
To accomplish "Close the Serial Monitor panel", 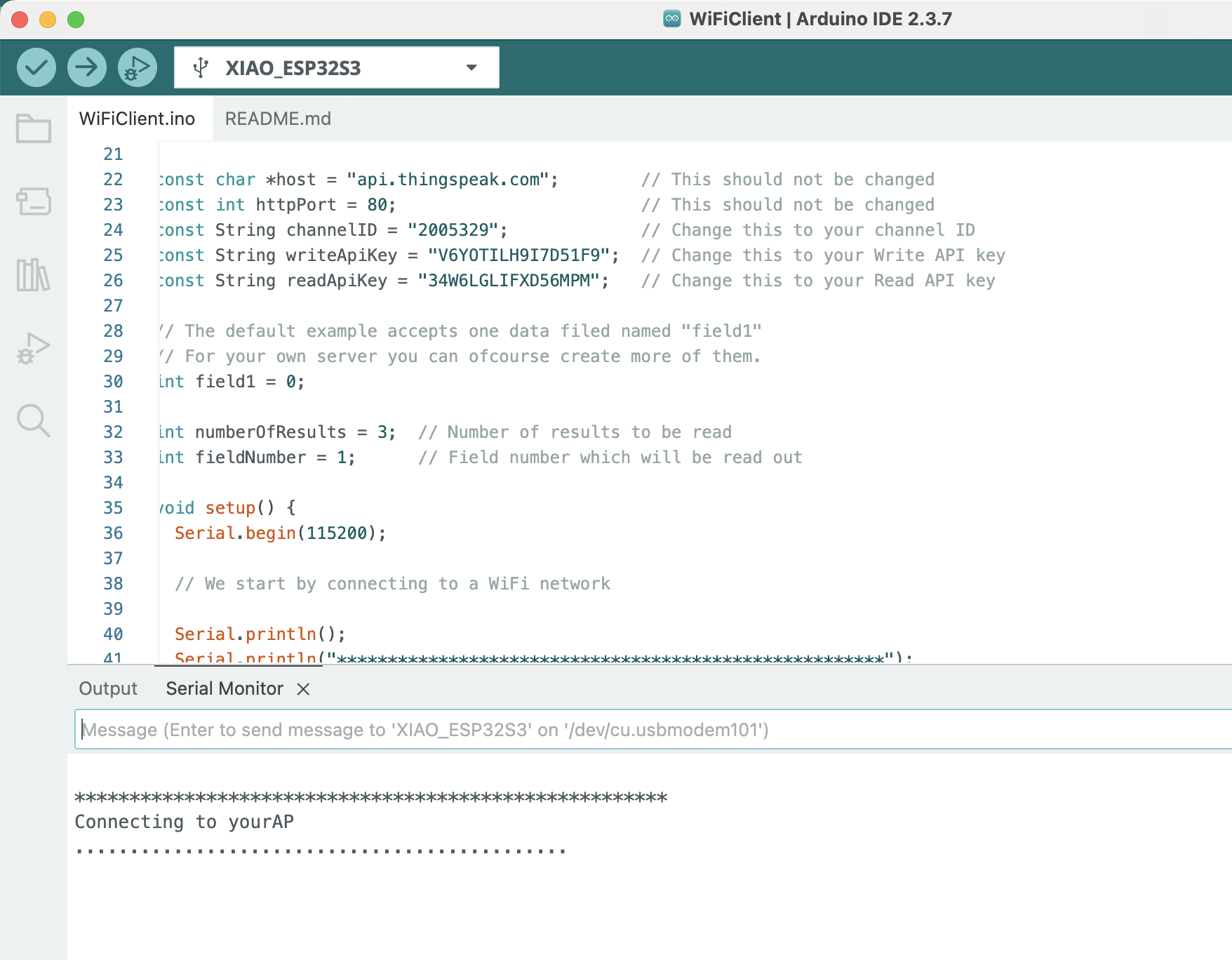I will click(x=303, y=689).
